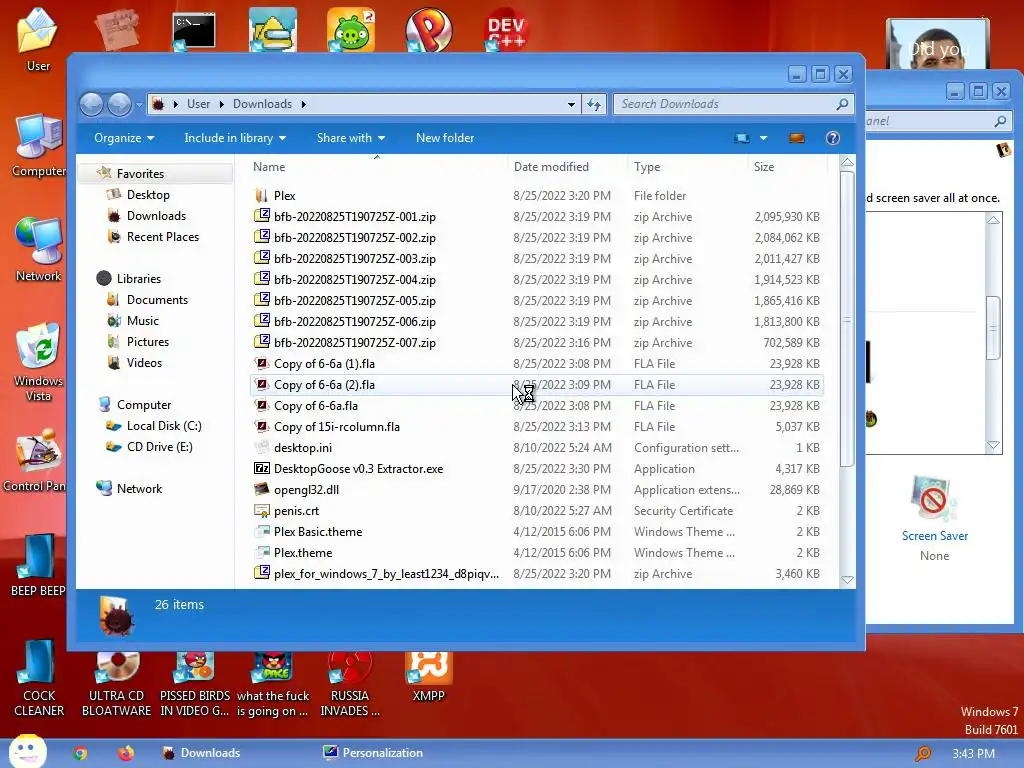
Task: Select Recent Places in navigation pane
Action: click(163, 236)
